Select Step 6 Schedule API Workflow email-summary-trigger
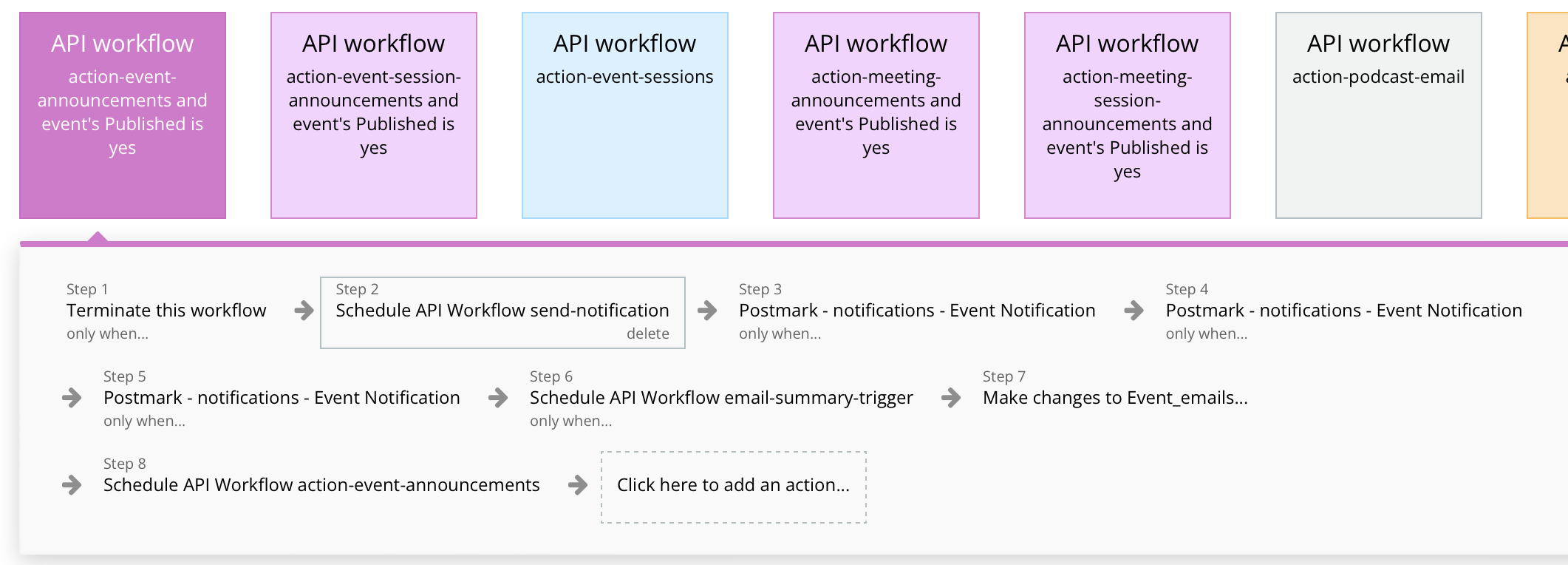 (x=721, y=398)
